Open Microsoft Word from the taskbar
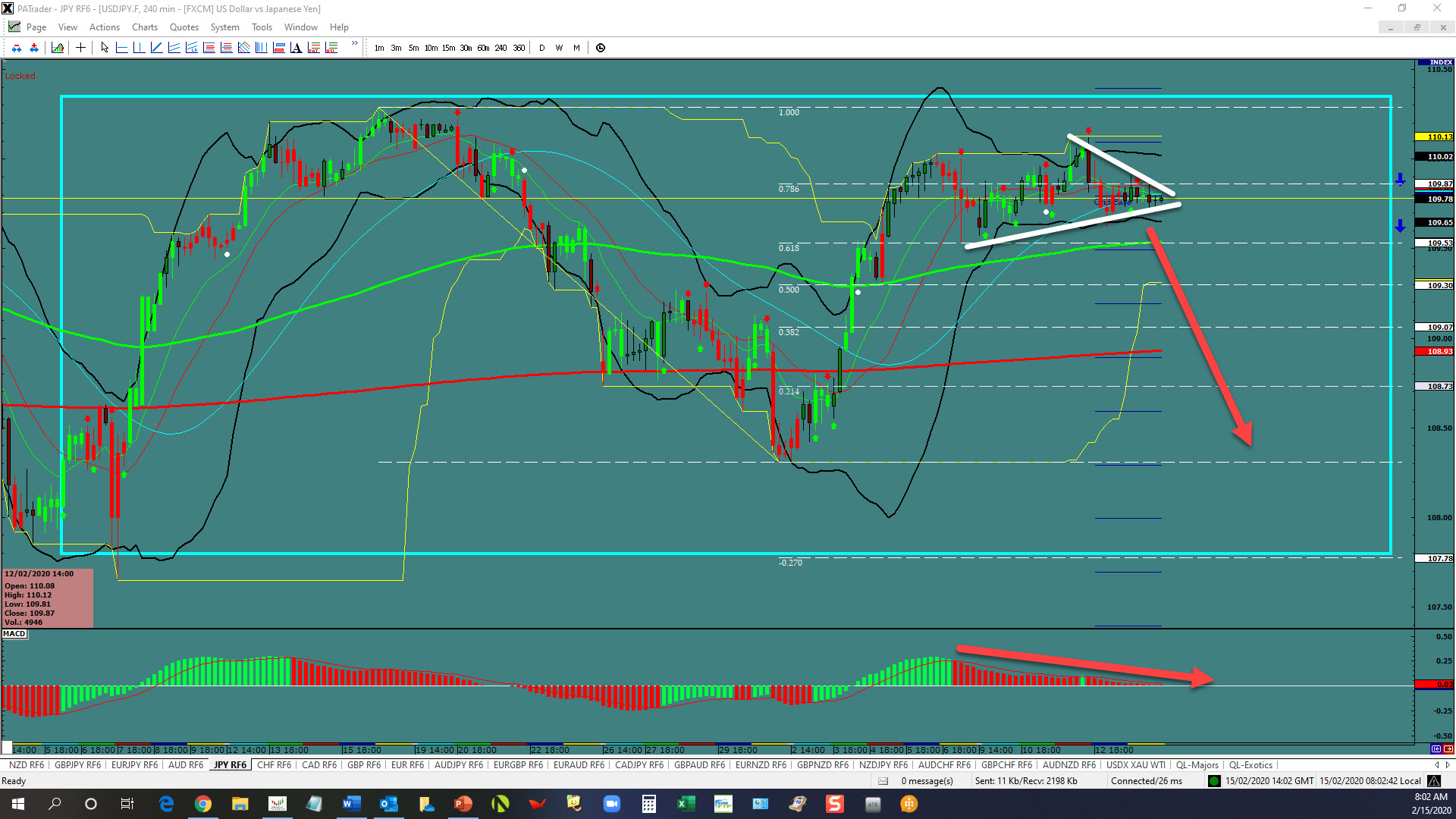Viewport: 1456px width, 819px height. 351,804
